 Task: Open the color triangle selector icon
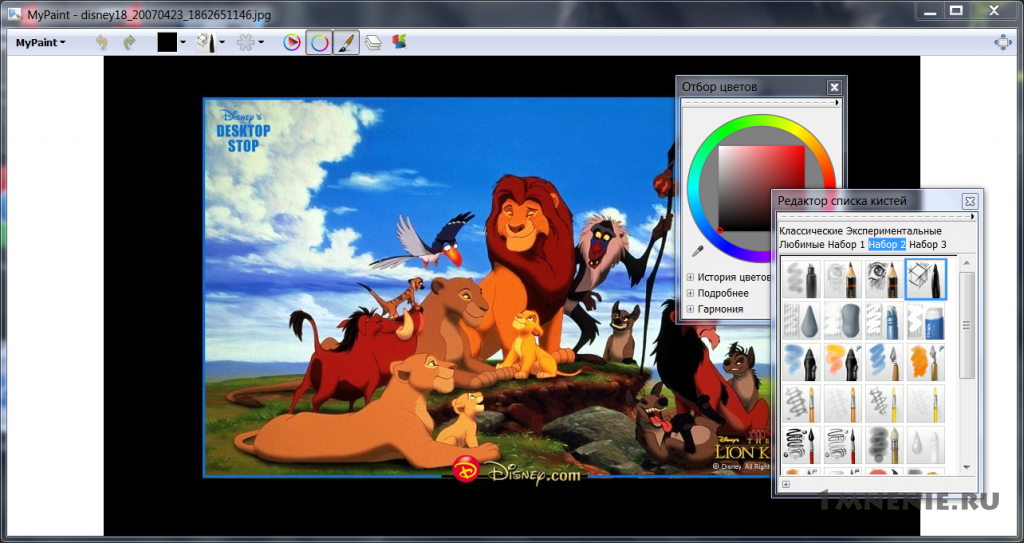pos(291,42)
